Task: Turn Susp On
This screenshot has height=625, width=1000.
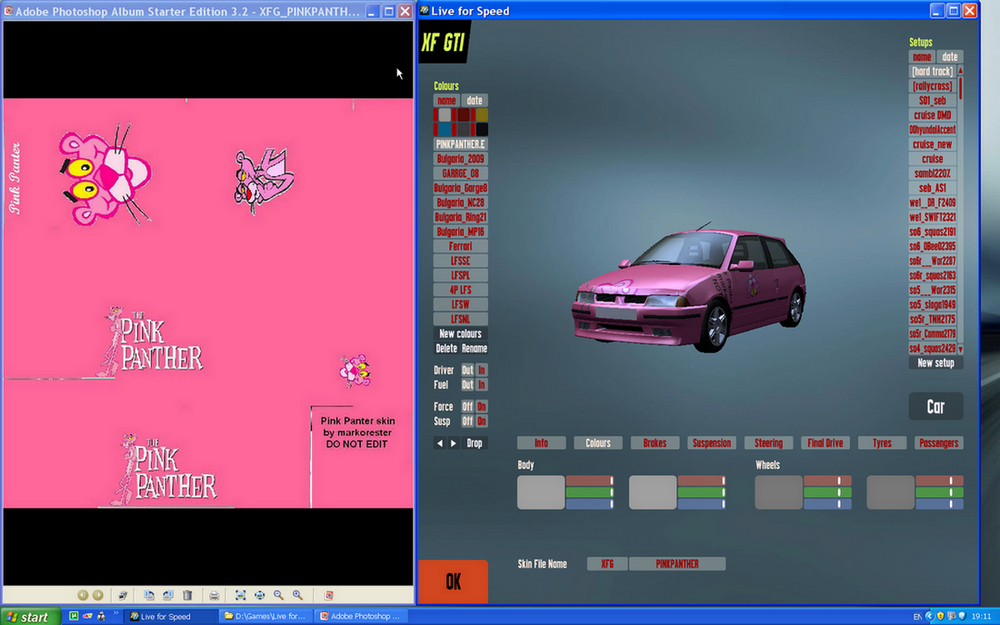Action: [x=482, y=421]
